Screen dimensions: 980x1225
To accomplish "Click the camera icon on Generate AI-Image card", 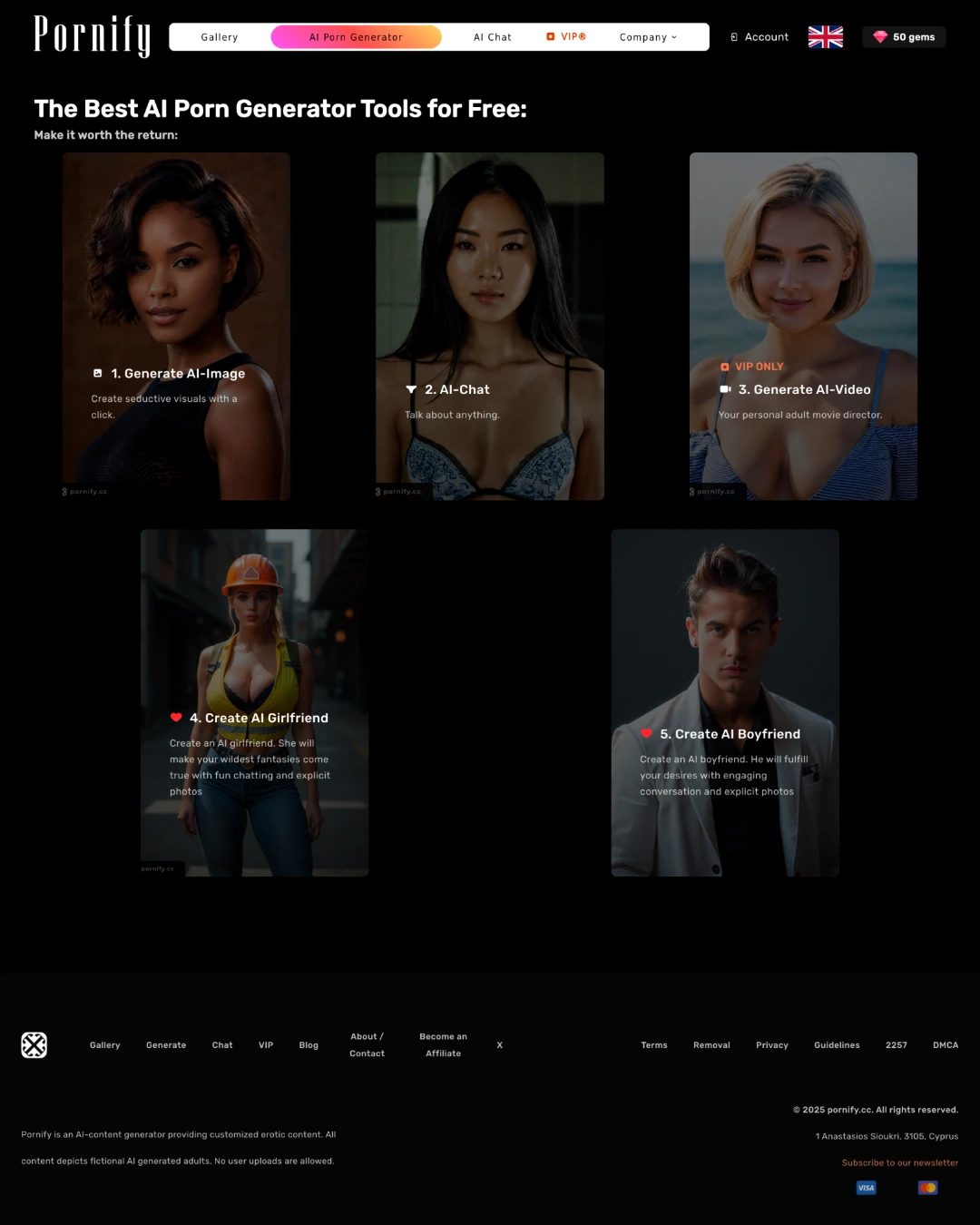I will pos(97,372).
